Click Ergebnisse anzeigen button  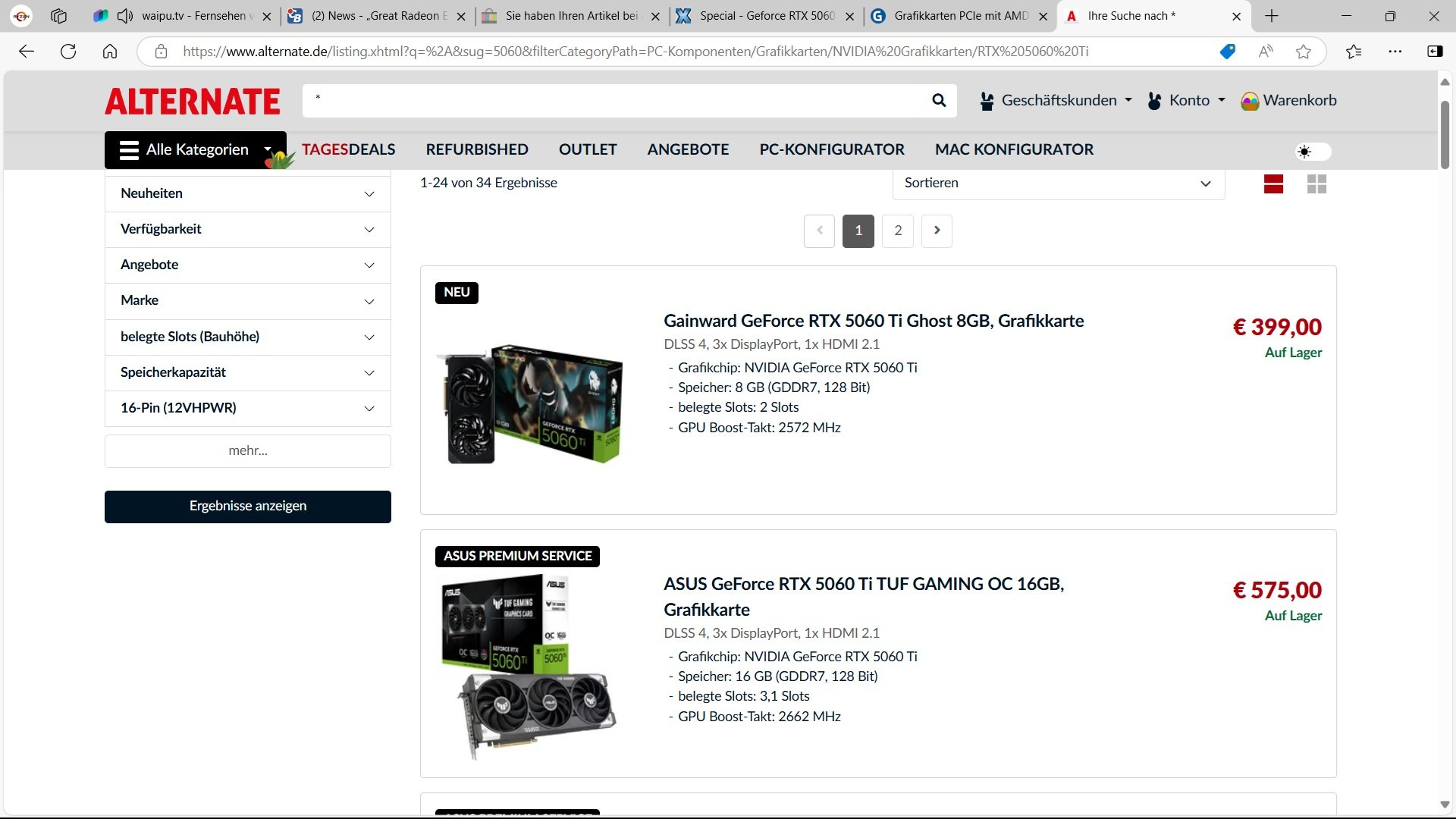(247, 506)
